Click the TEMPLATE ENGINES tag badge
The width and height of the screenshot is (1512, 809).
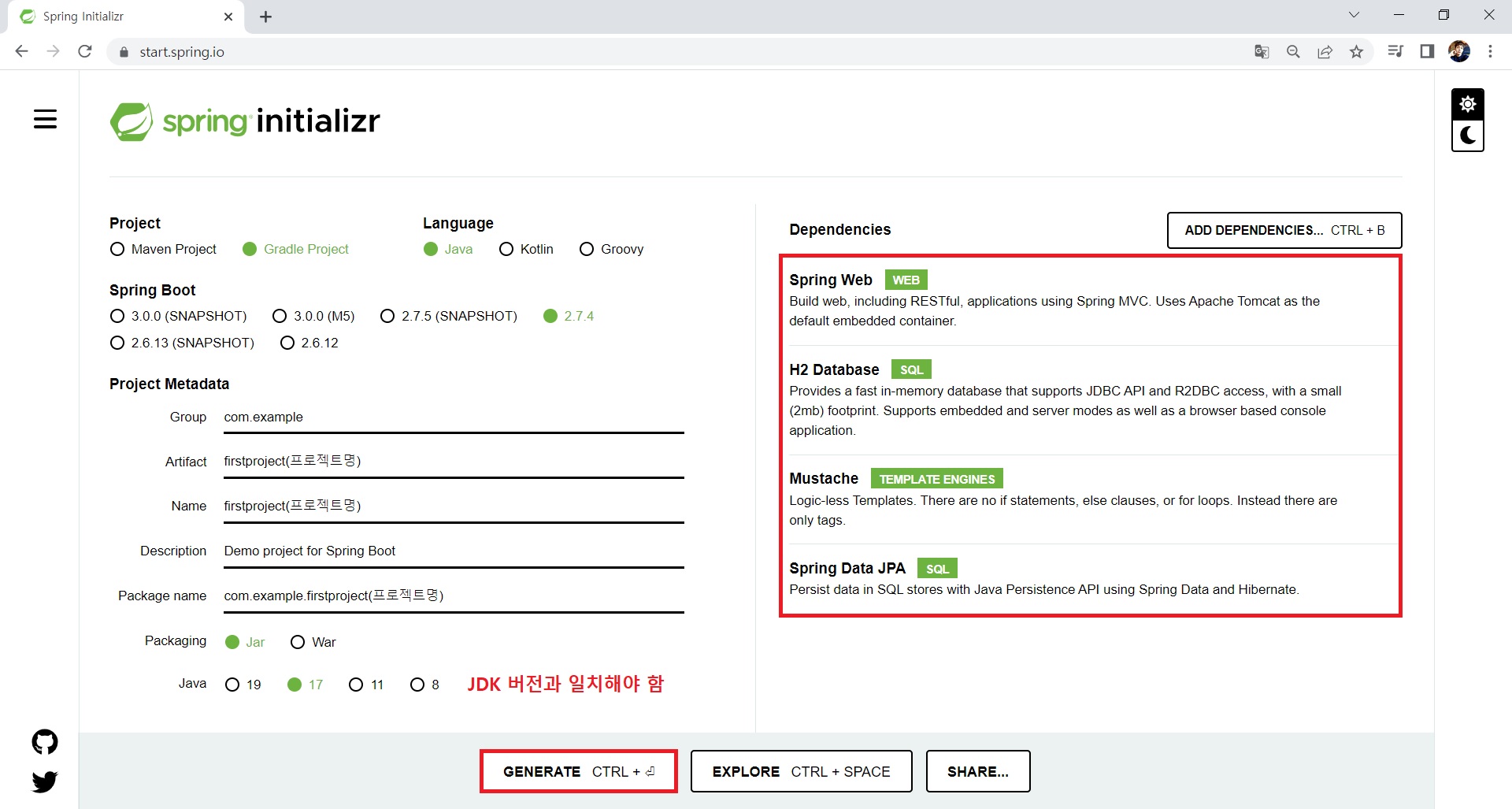(936, 479)
